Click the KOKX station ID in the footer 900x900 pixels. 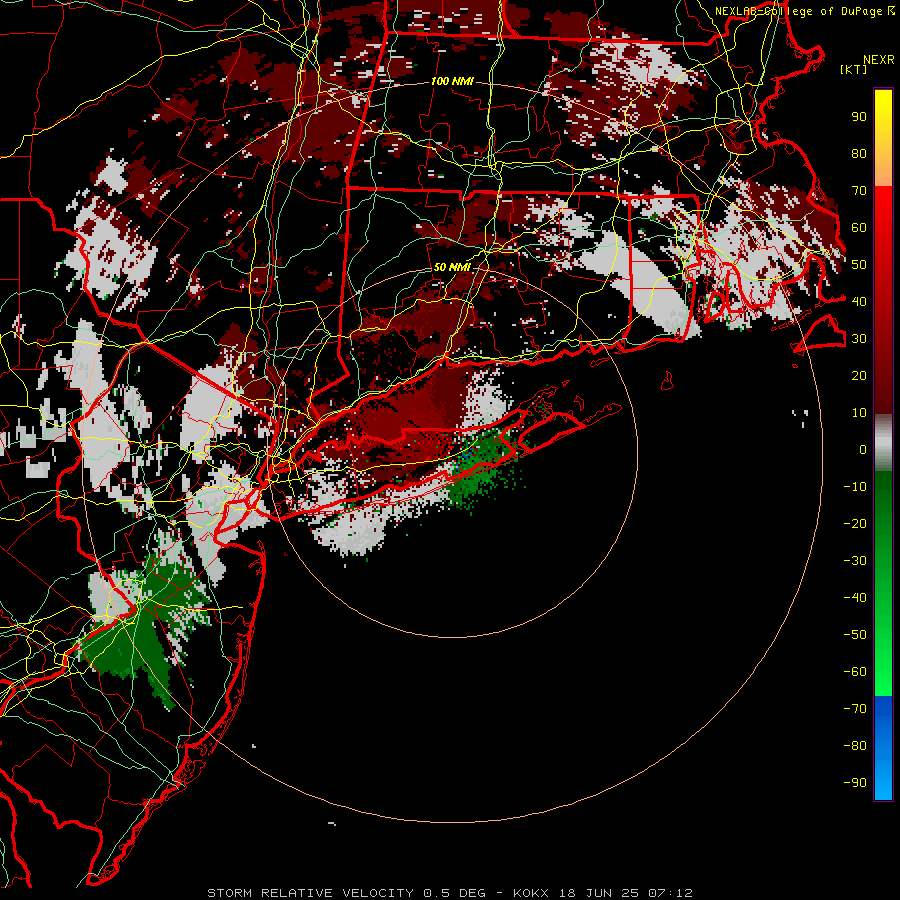pos(530,893)
